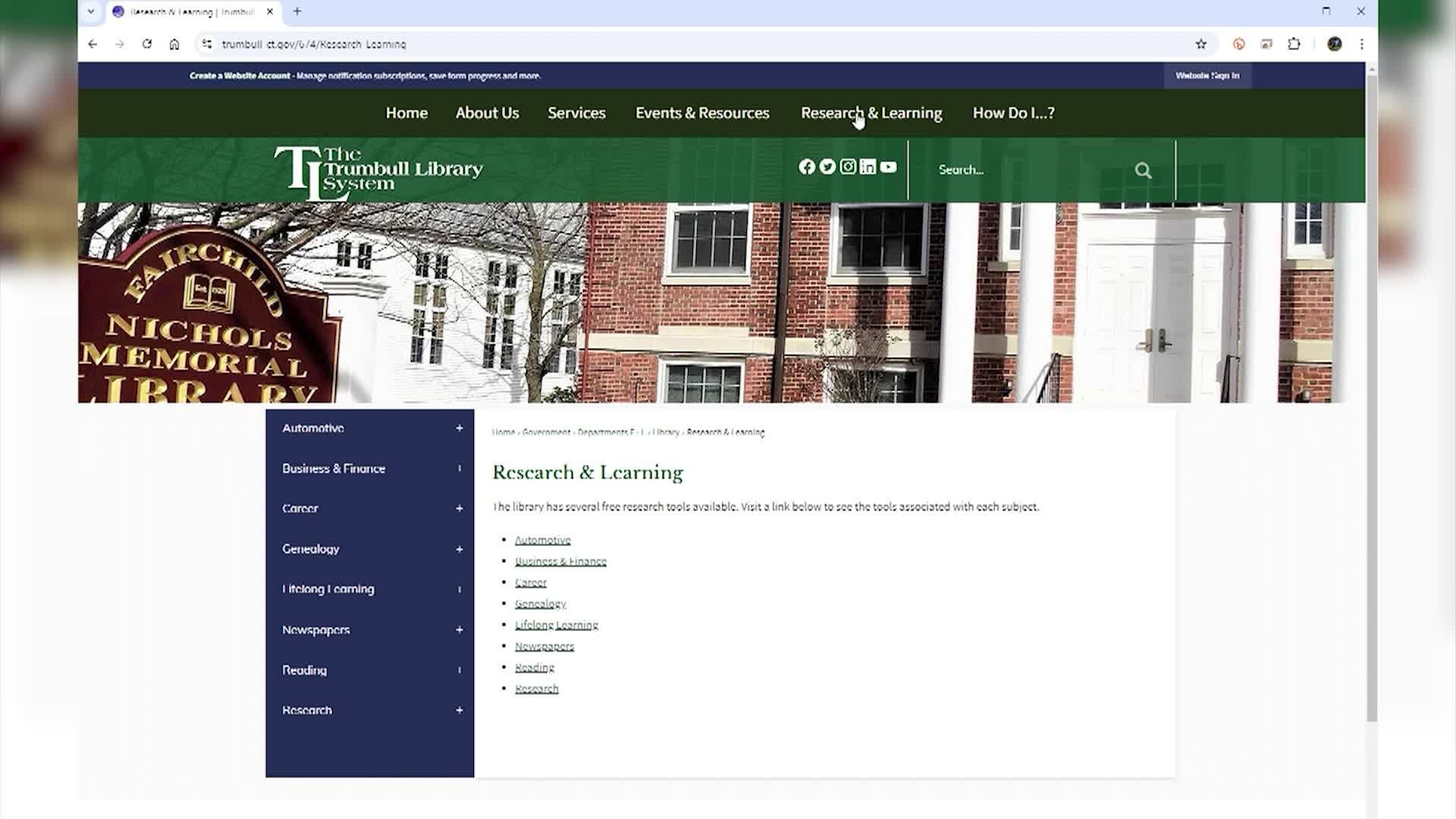Click the Library breadcrumb link
Screen dimensions: 1456x819
point(666,432)
